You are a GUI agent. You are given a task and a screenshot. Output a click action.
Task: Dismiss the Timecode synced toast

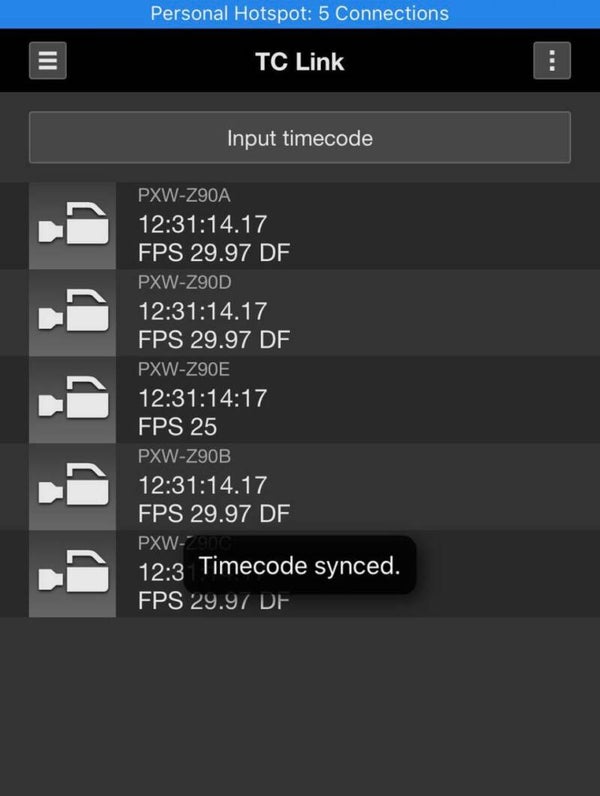(299, 565)
